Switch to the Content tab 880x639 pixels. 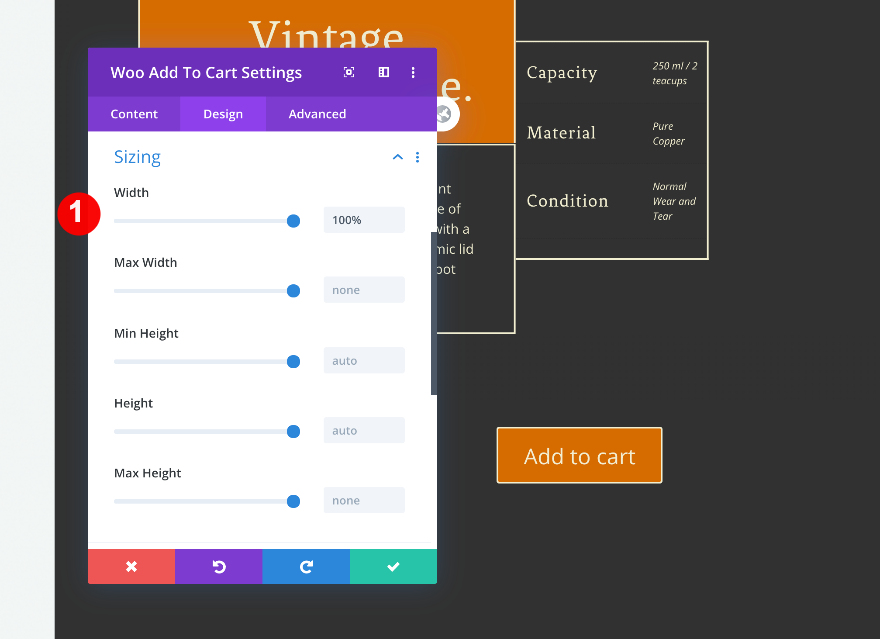134,114
